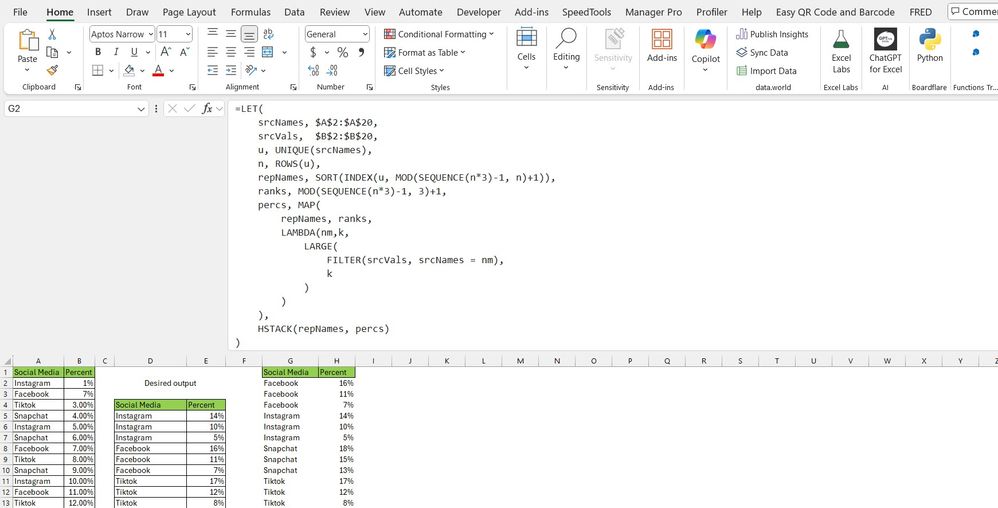
Task: Click Sync Data button
Action: pos(762,53)
